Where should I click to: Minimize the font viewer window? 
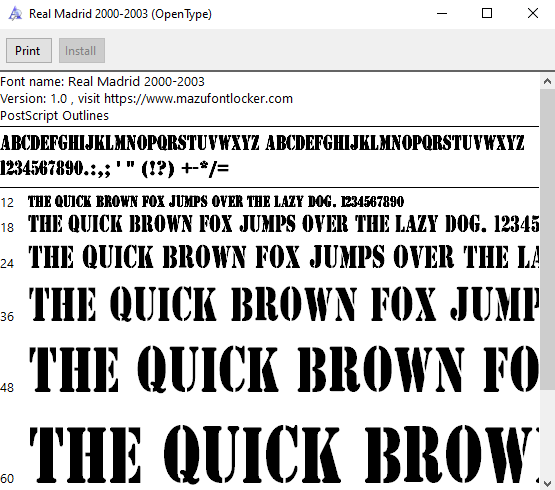(442, 14)
